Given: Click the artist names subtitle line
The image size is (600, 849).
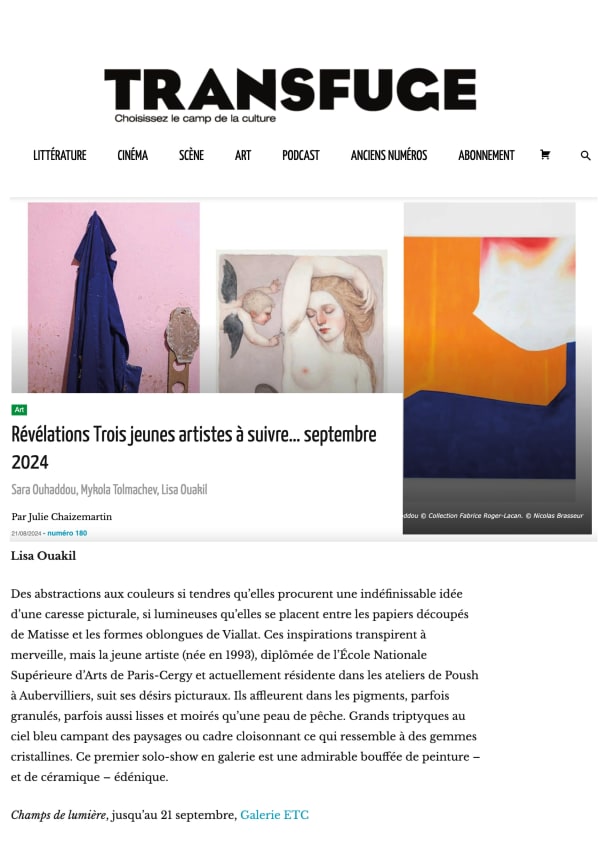Looking at the screenshot, I should [x=109, y=489].
